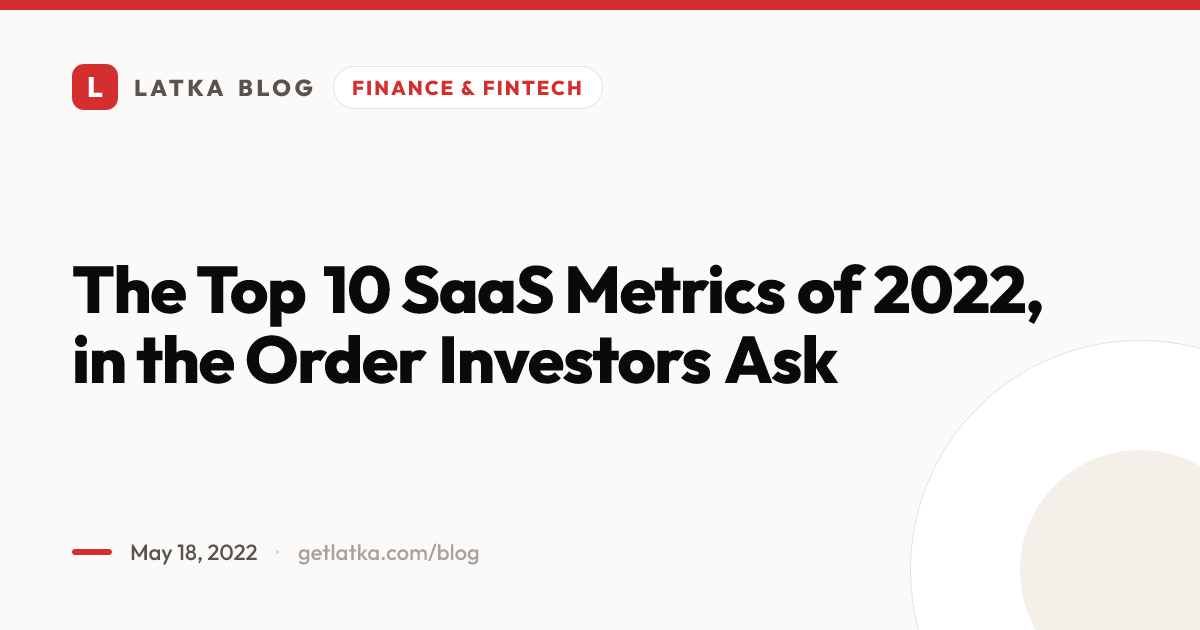1200x630 pixels.
Task: Click the headline line 'The Top 10 SaaS Metrics of 2022,'
Action: (558, 290)
